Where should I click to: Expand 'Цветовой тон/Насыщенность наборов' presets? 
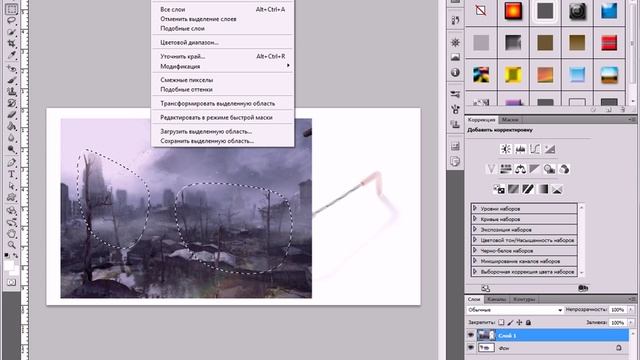[475, 240]
